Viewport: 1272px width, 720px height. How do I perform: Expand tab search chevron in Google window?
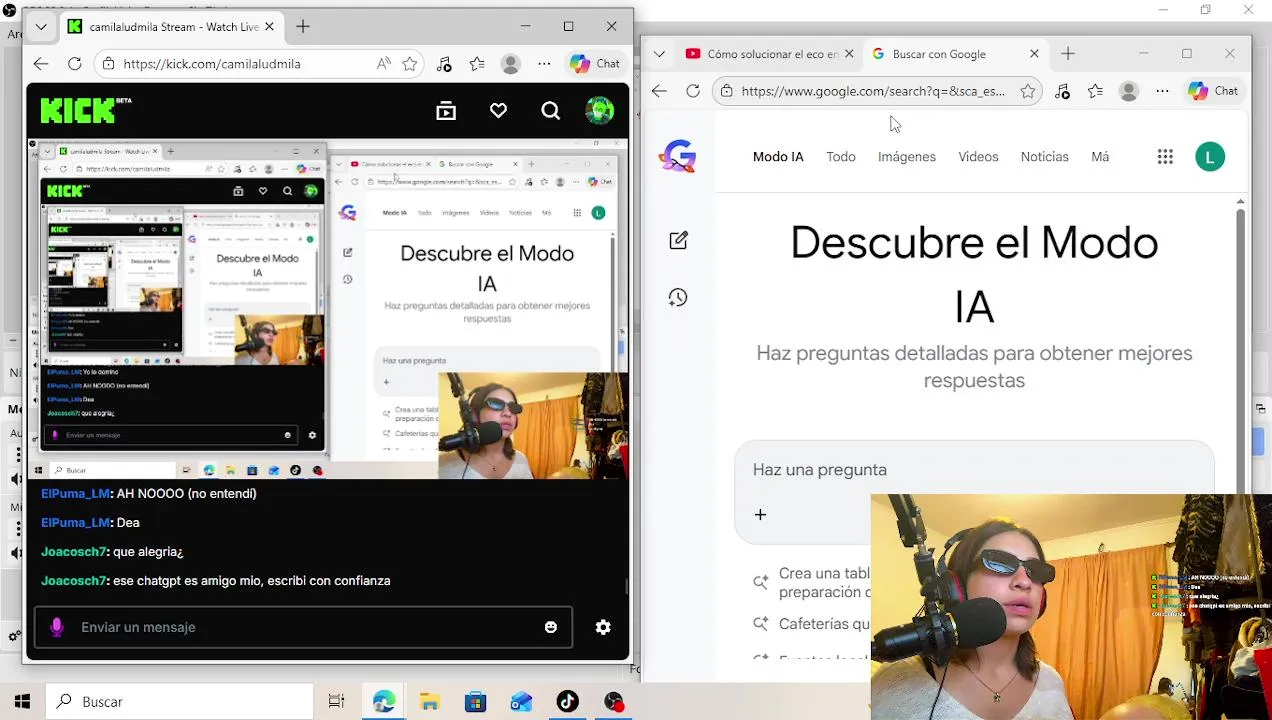(x=659, y=54)
